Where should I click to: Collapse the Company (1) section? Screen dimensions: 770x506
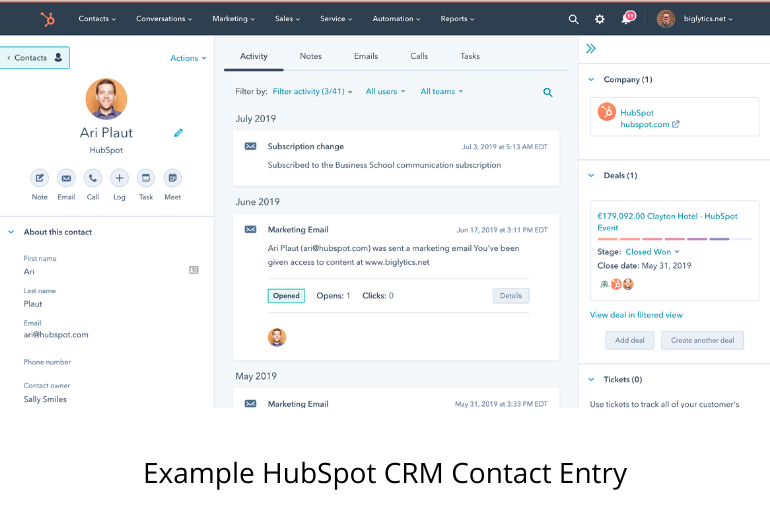(591, 79)
